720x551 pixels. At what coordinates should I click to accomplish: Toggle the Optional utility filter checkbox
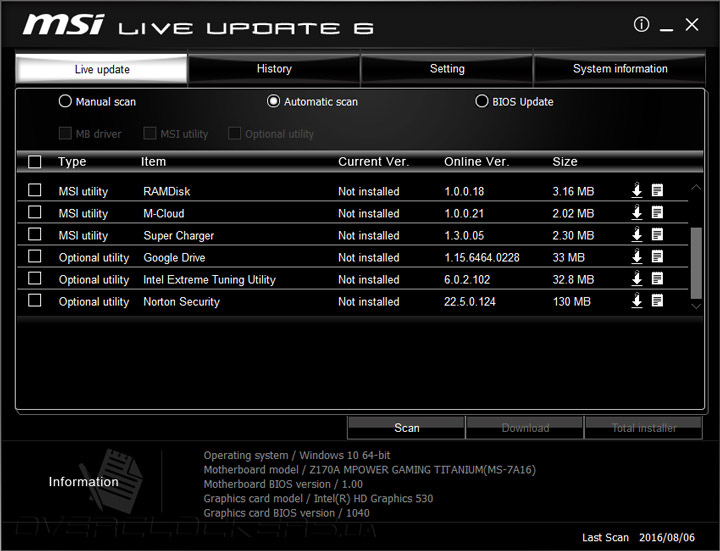pyautogui.click(x=234, y=133)
